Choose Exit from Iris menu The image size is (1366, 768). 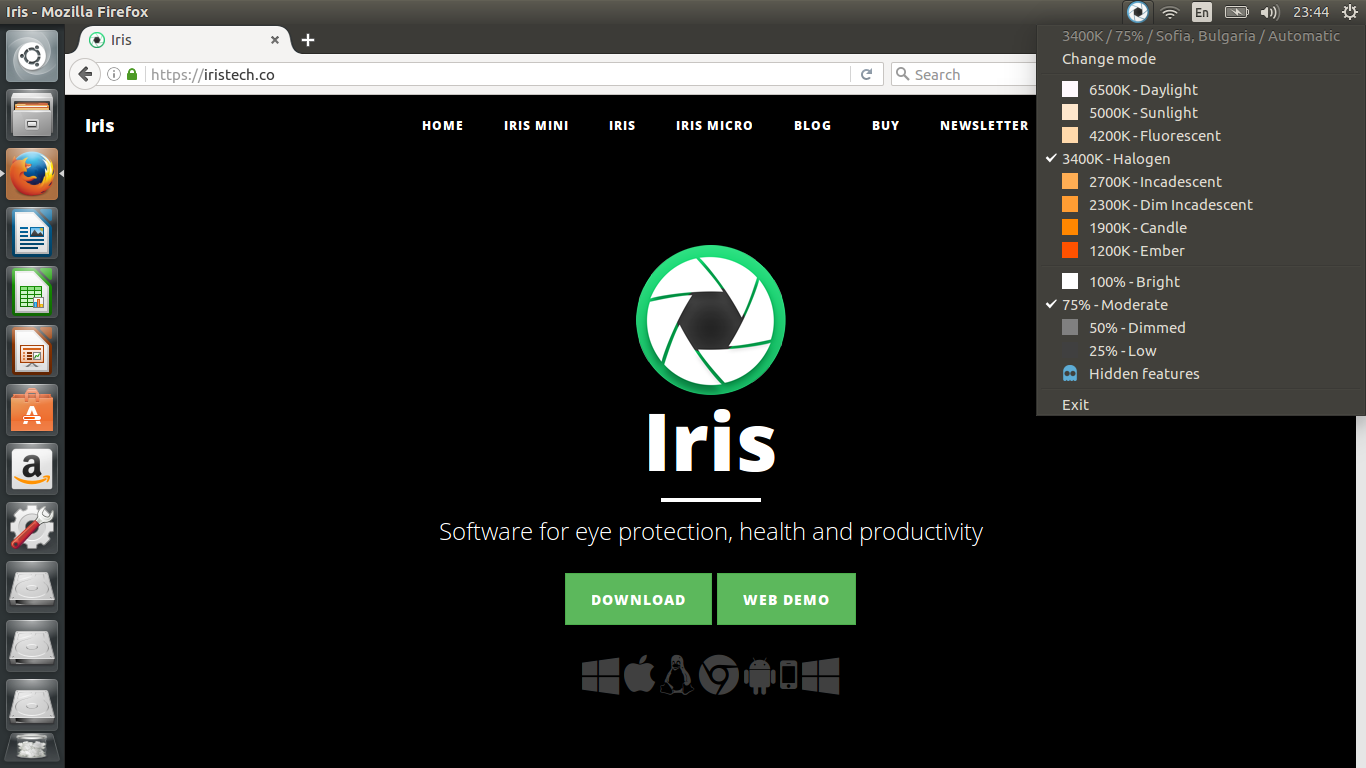point(1201,405)
